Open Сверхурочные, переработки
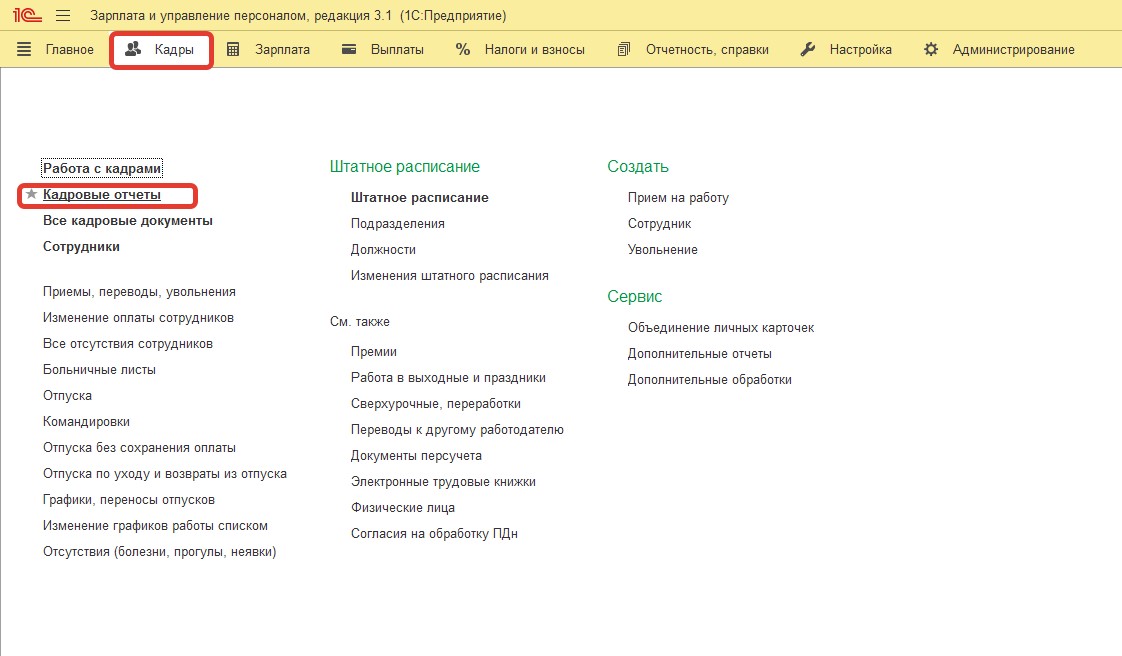Screen dimensions: 1122x656 pyautogui.click(x=436, y=403)
